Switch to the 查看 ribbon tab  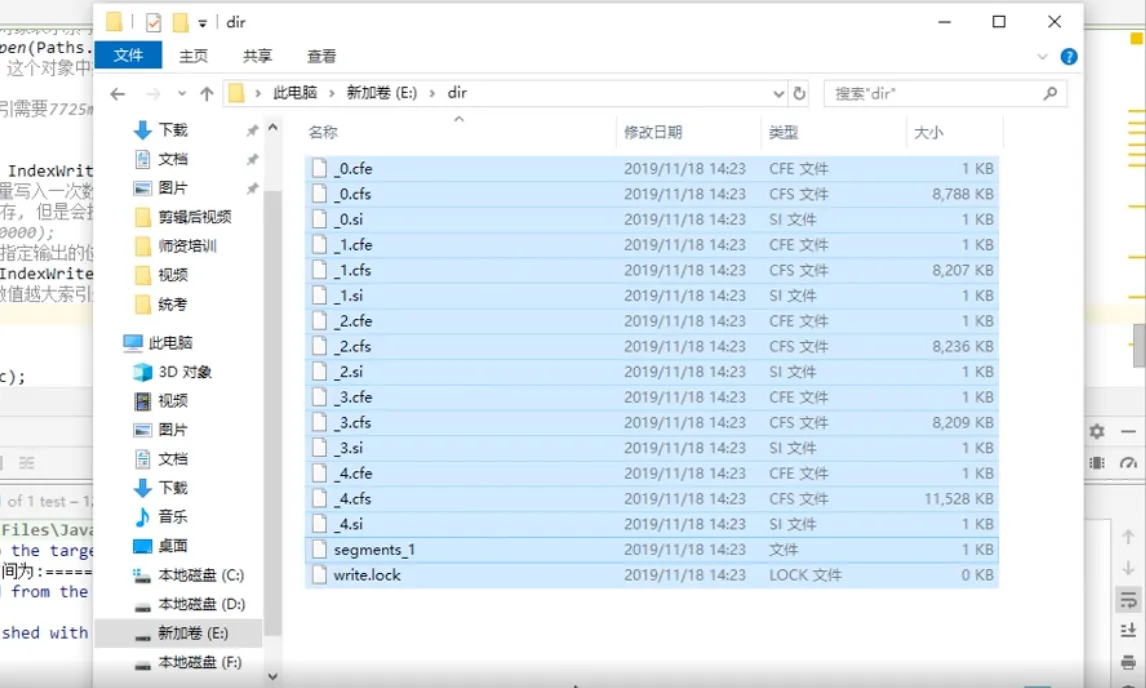coord(322,56)
